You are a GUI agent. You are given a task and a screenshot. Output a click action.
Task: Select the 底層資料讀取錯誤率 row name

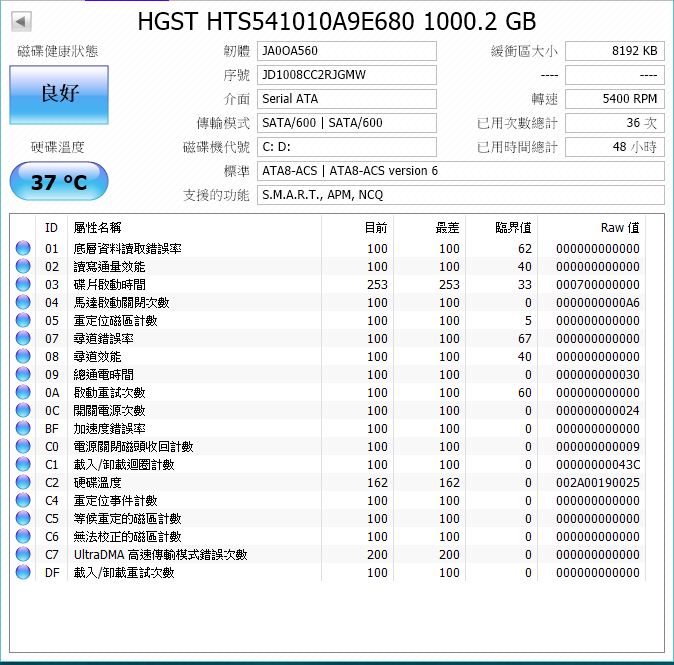coord(127,248)
